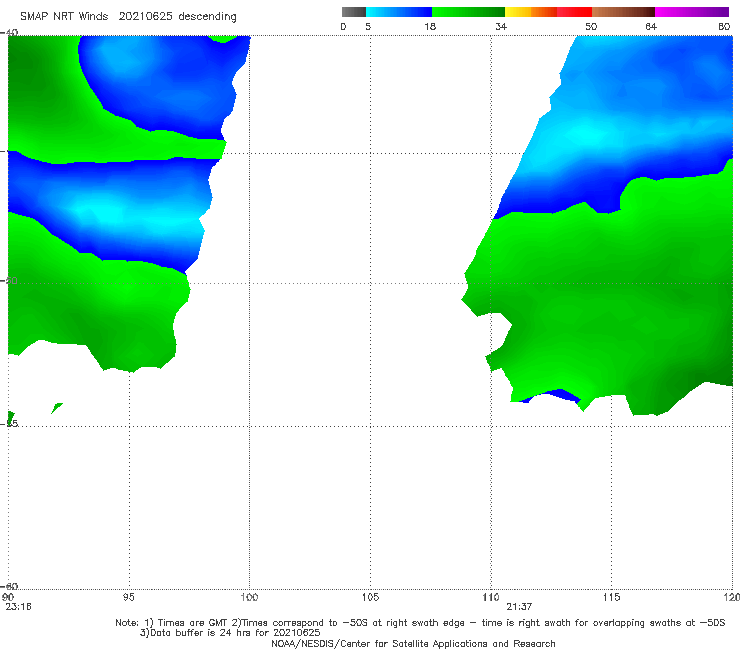
Task: Click the latitude axis label '-40'
Action: coord(9,33)
